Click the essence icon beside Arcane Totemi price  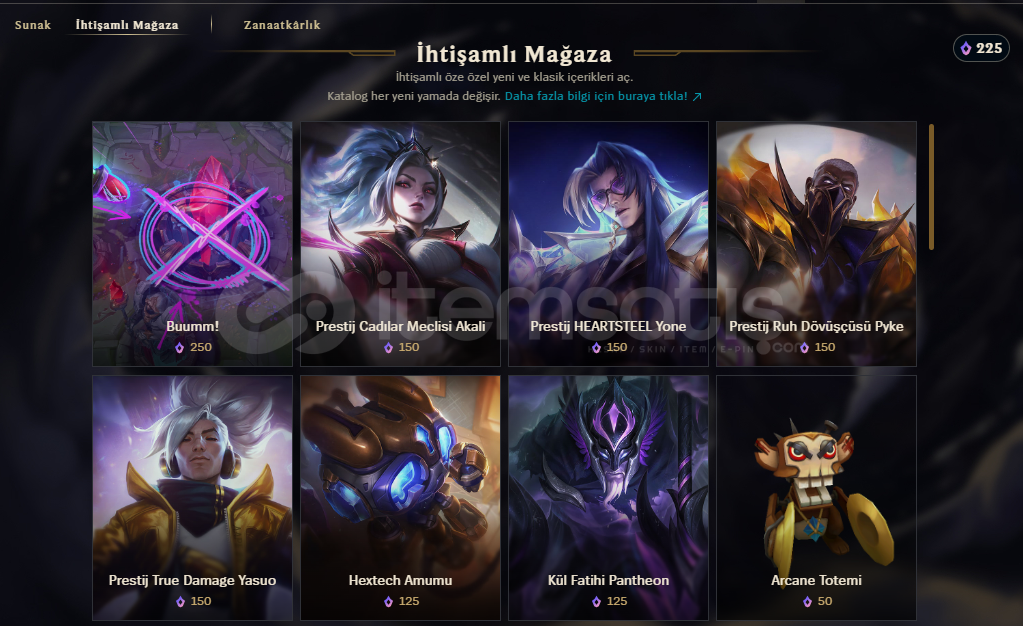pyautogui.click(x=808, y=601)
